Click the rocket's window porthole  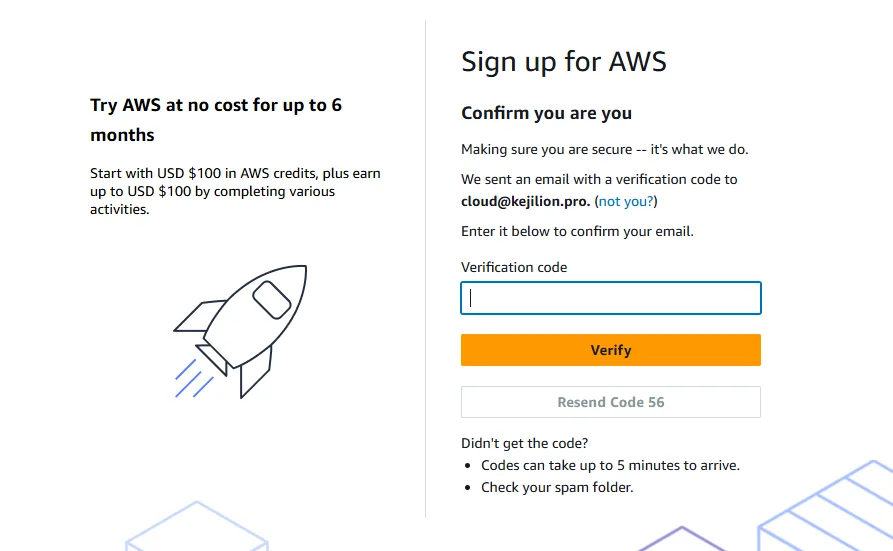tap(271, 300)
